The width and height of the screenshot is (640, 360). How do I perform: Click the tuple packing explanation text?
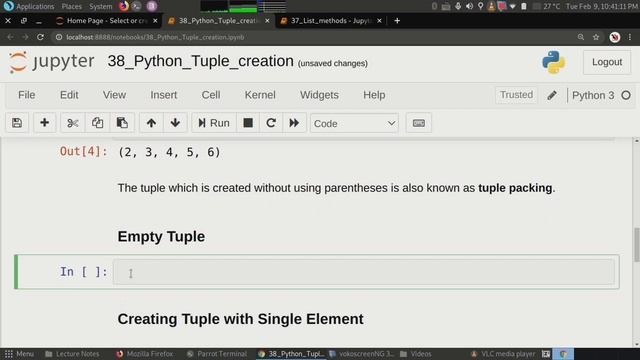(x=336, y=188)
